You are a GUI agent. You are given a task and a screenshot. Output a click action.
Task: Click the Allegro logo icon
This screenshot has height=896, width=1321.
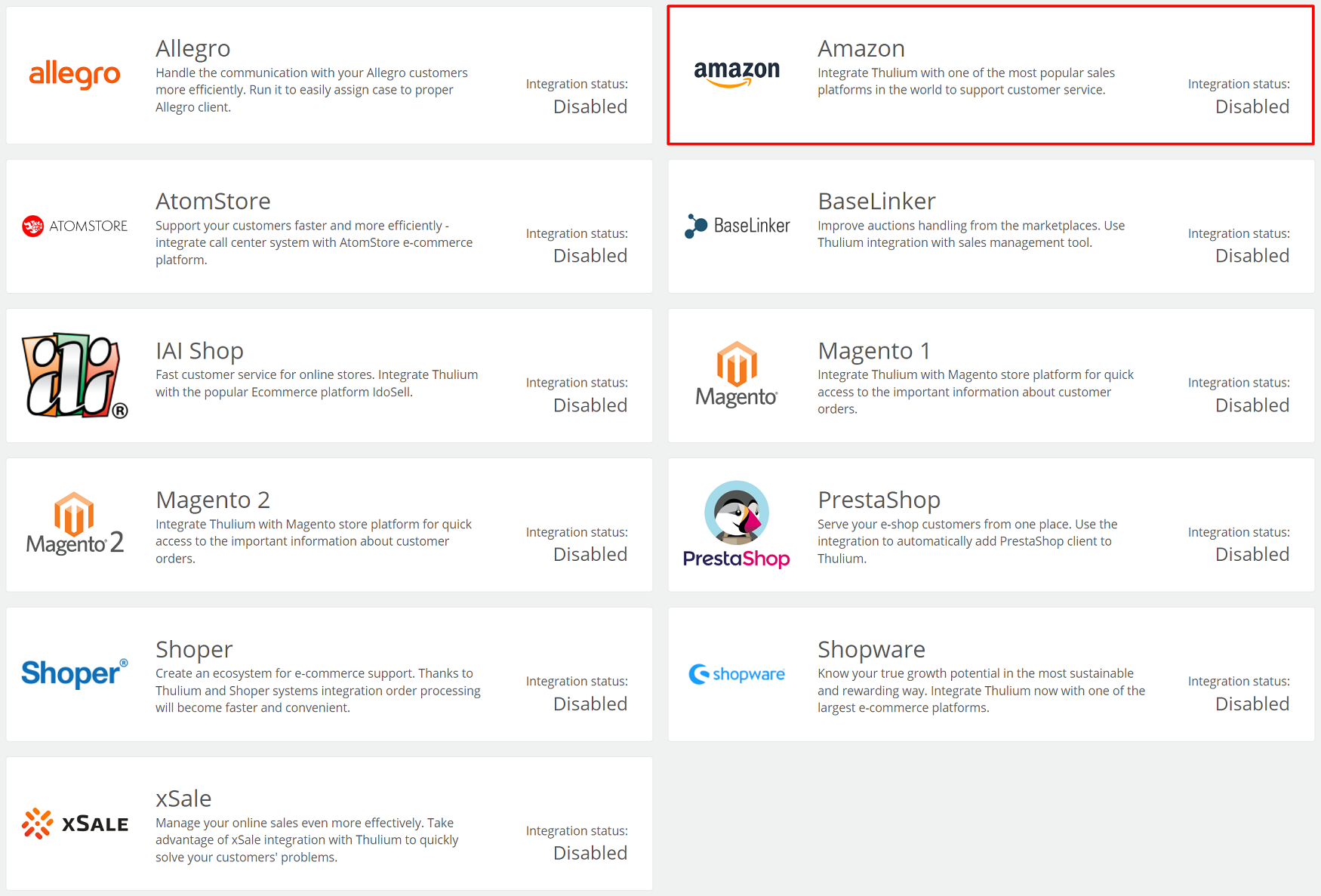tap(75, 75)
